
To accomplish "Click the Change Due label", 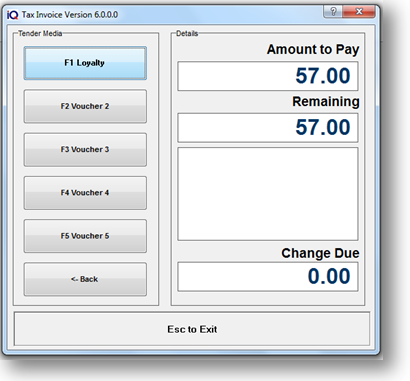I will tap(320, 253).
